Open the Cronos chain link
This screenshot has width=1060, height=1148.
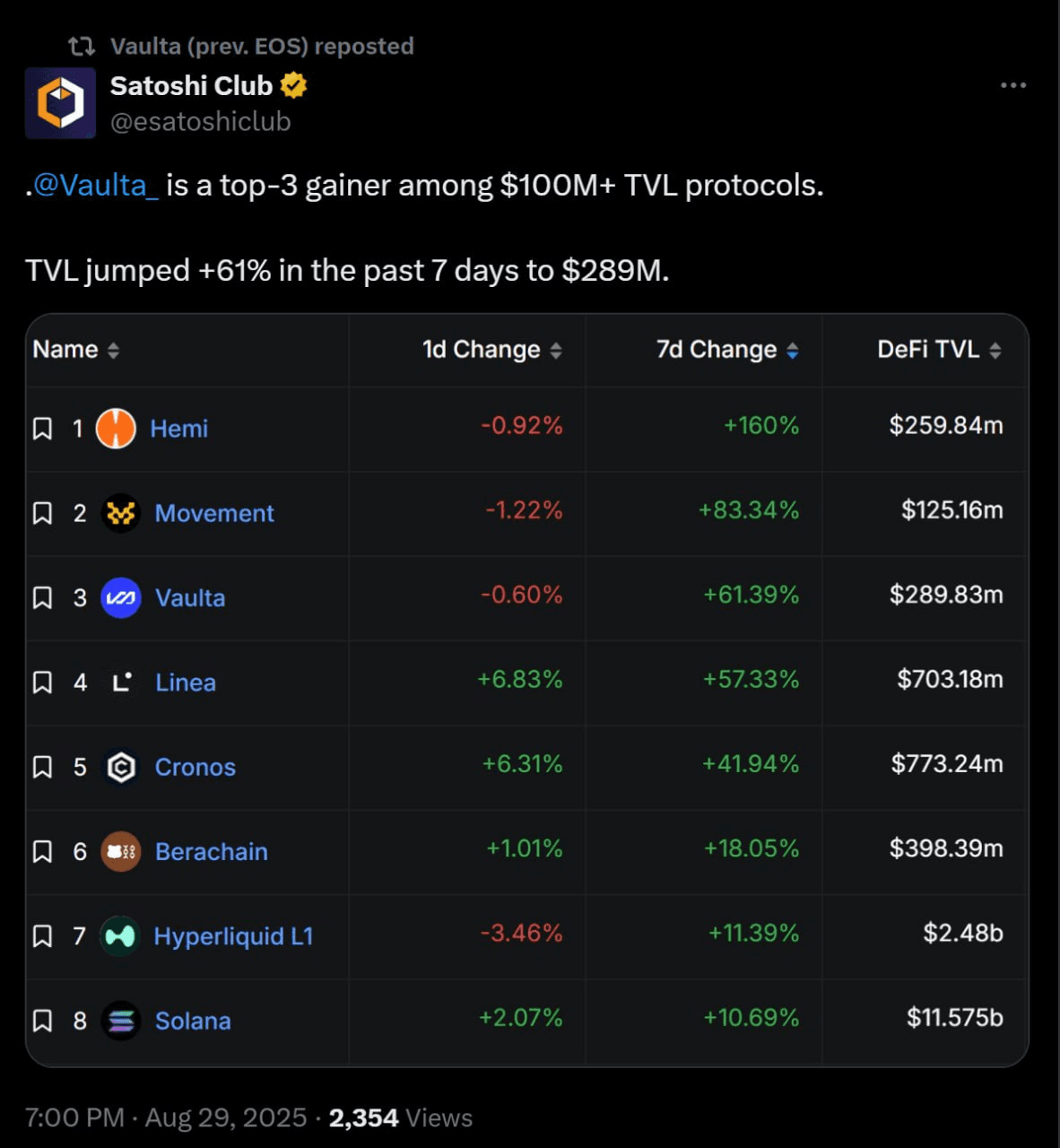(x=195, y=767)
